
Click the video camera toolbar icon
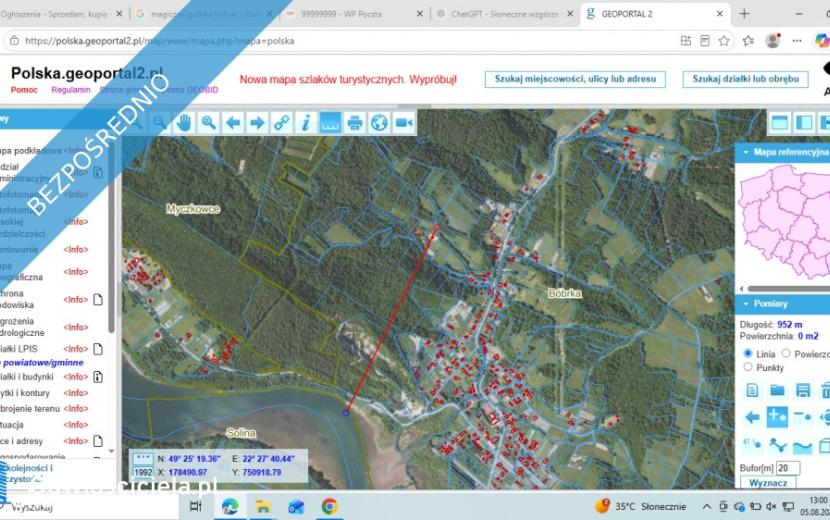coord(403,123)
